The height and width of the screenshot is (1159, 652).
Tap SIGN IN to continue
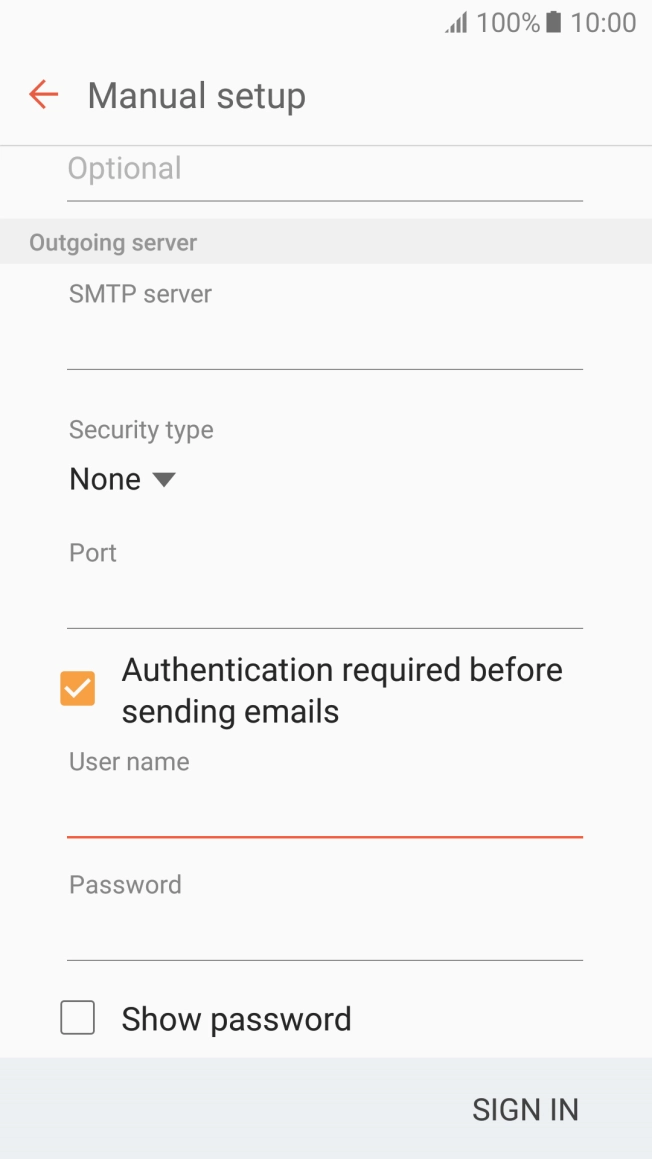(526, 1109)
